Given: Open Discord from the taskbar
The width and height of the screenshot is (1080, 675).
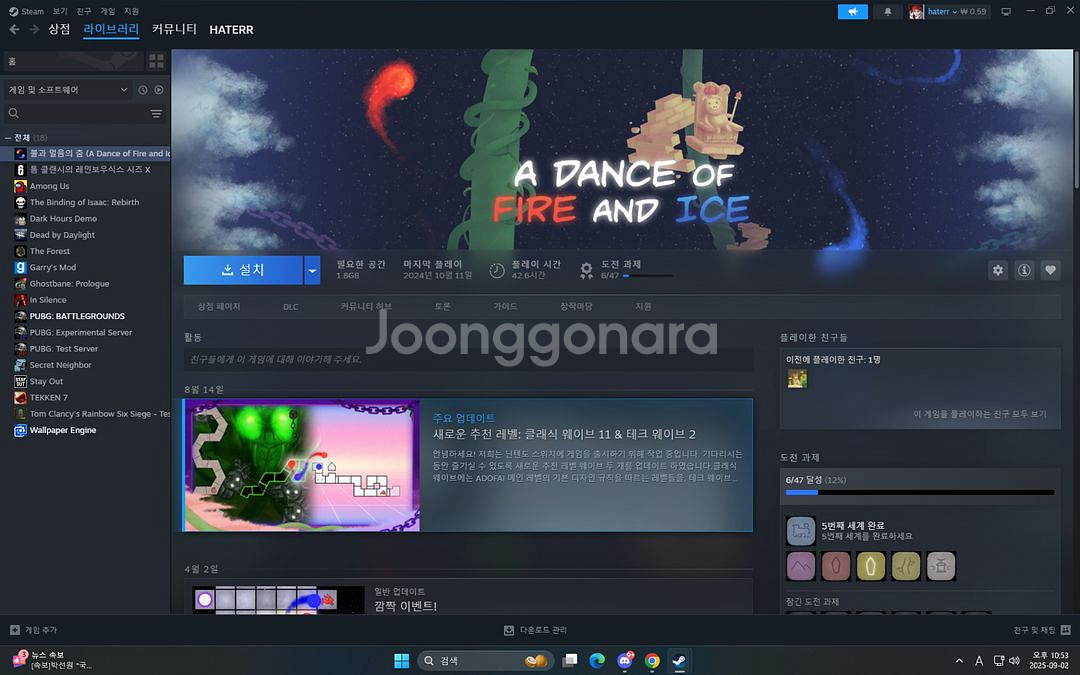Looking at the screenshot, I should pyautogui.click(x=625, y=661).
